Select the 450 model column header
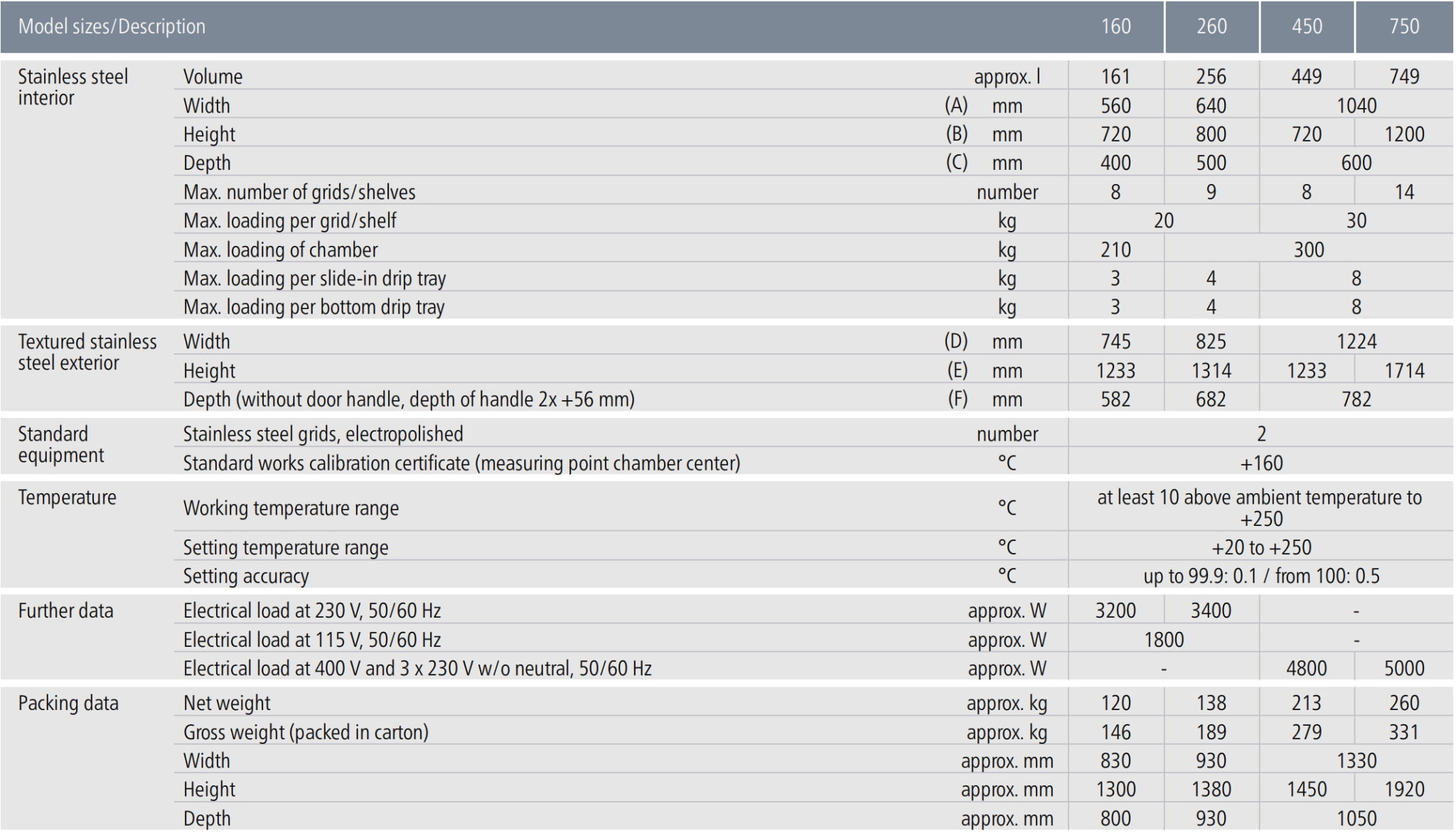This screenshot has width=1456, height=833. tap(1307, 26)
